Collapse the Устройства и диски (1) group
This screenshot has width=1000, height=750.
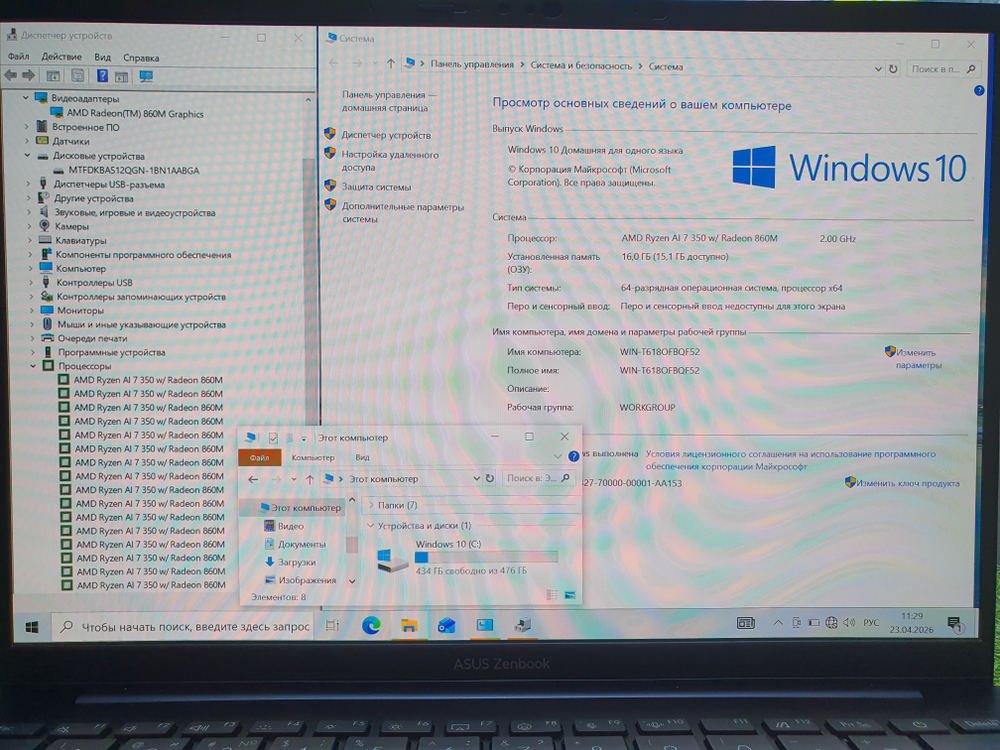pyautogui.click(x=371, y=525)
